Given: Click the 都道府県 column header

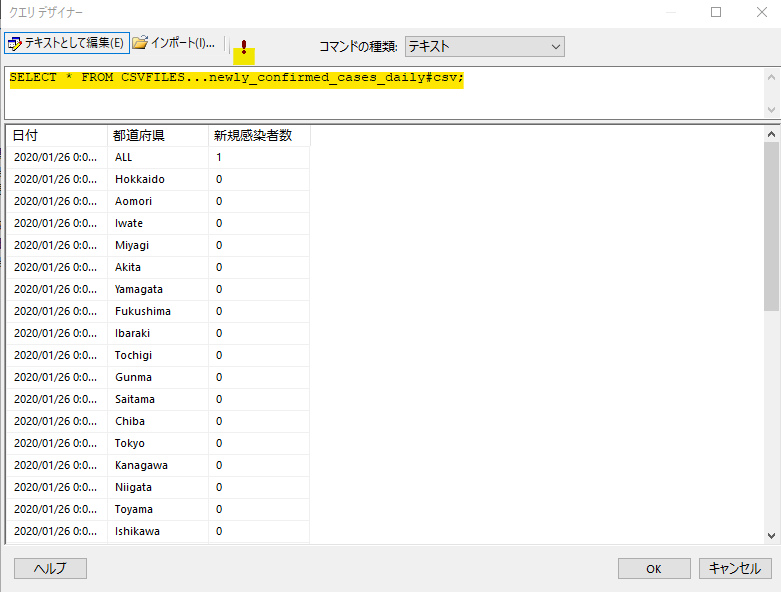Looking at the screenshot, I should tap(158, 135).
